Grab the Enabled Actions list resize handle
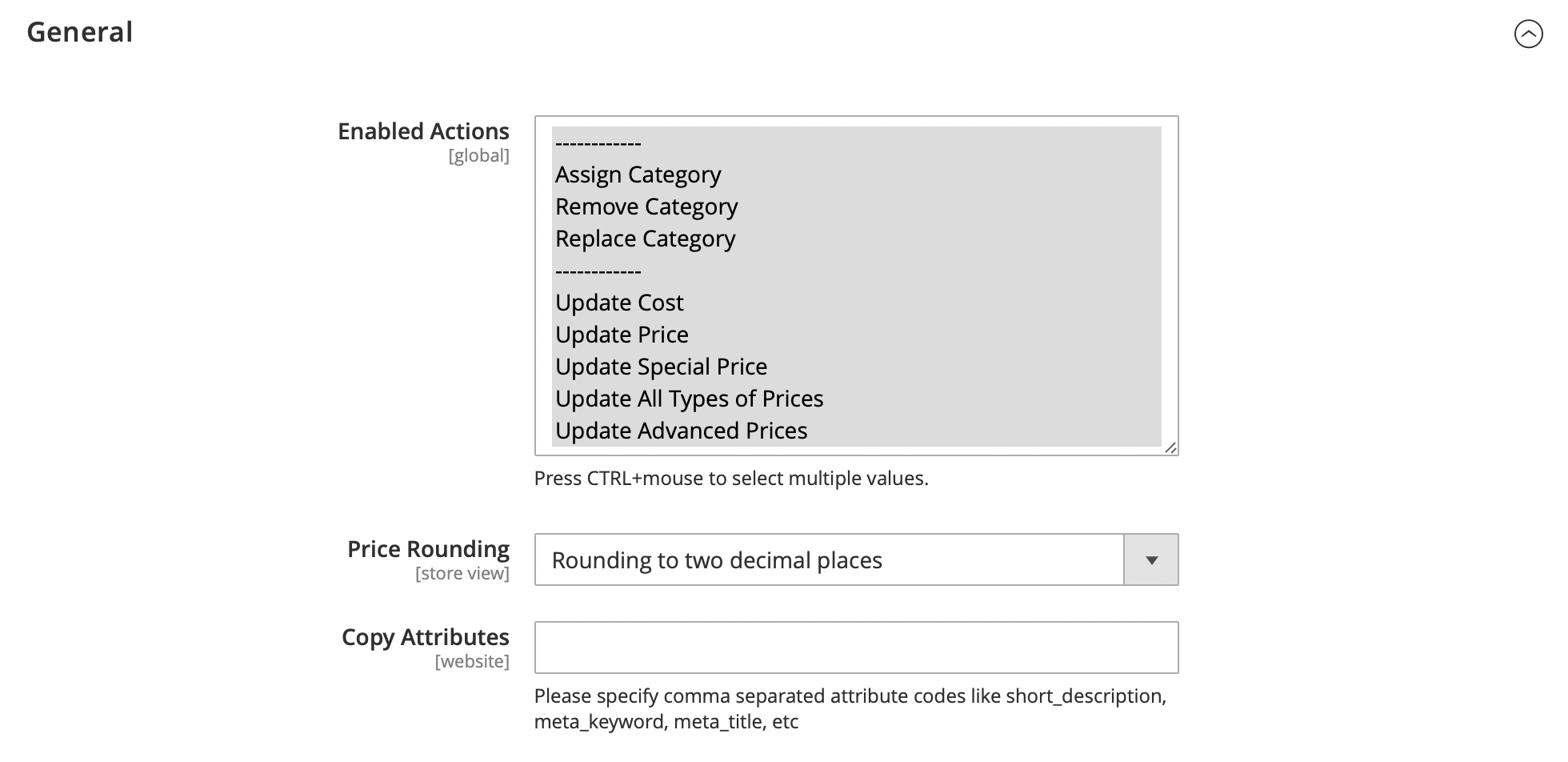The height and width of the screenshot is (762, 1568). tap(1170, 448)
